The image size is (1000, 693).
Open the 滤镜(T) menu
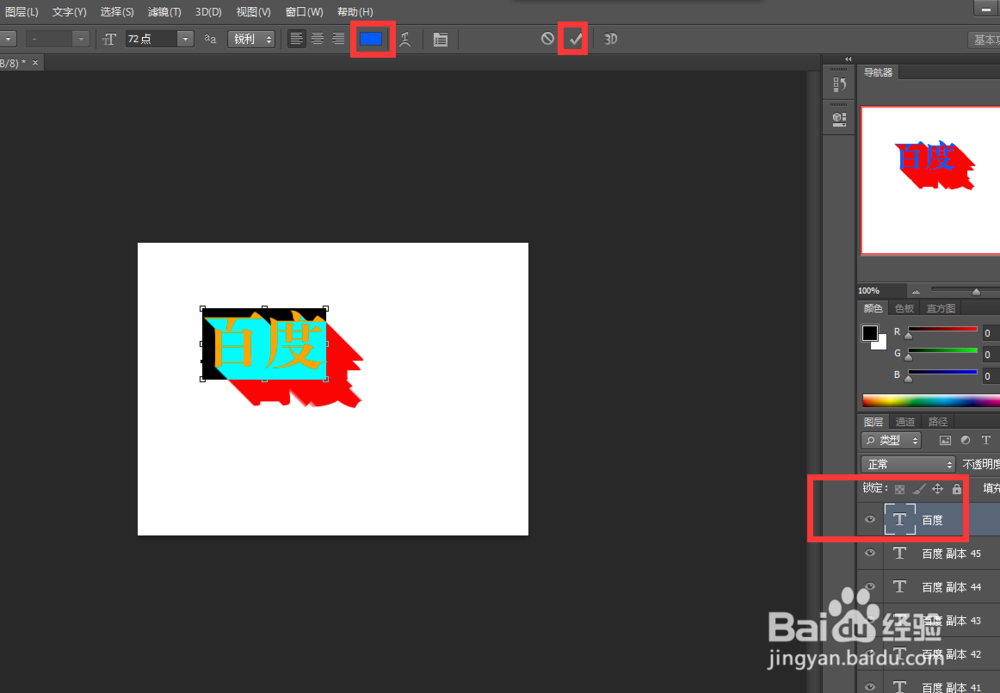pyautogui.click(x=164, y=11)
